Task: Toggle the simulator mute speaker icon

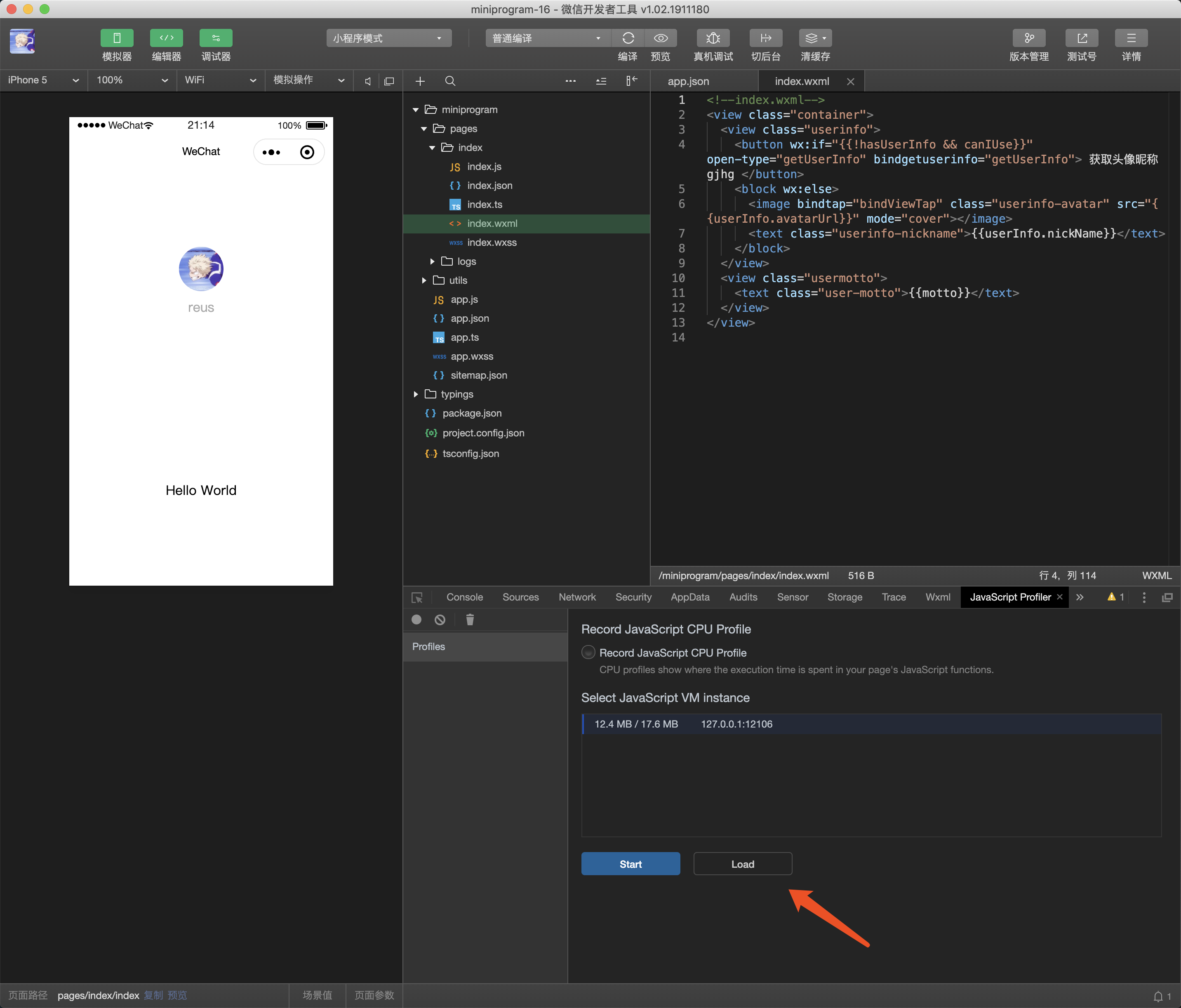Action: (x=368, y=81)
